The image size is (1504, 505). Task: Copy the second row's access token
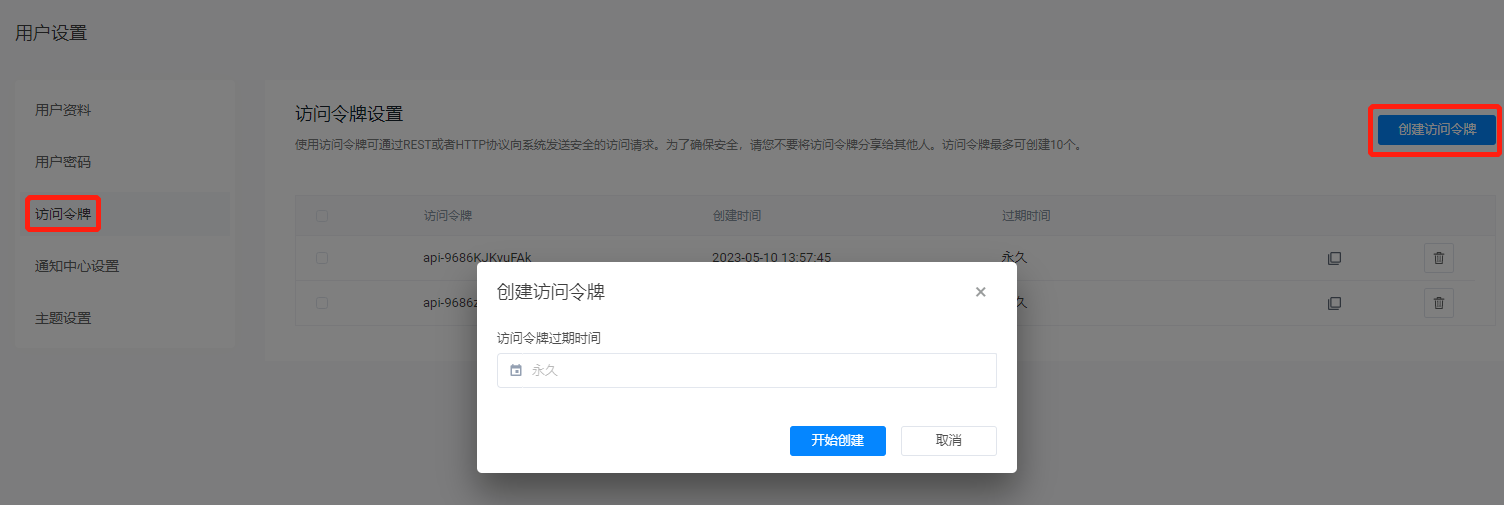pyautogui.click(x=1333, y=303)
